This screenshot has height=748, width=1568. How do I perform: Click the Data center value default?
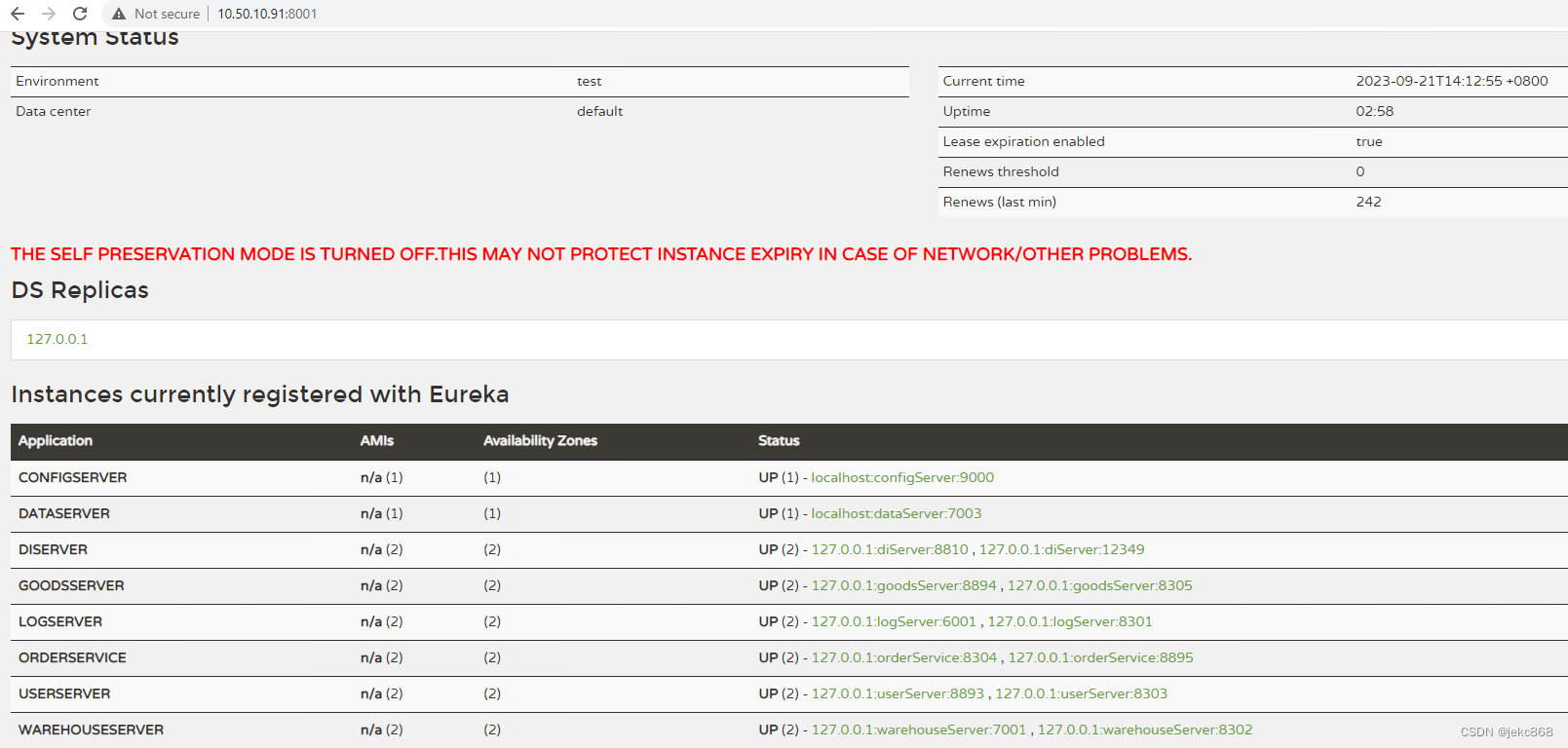(x=599, y=111)
